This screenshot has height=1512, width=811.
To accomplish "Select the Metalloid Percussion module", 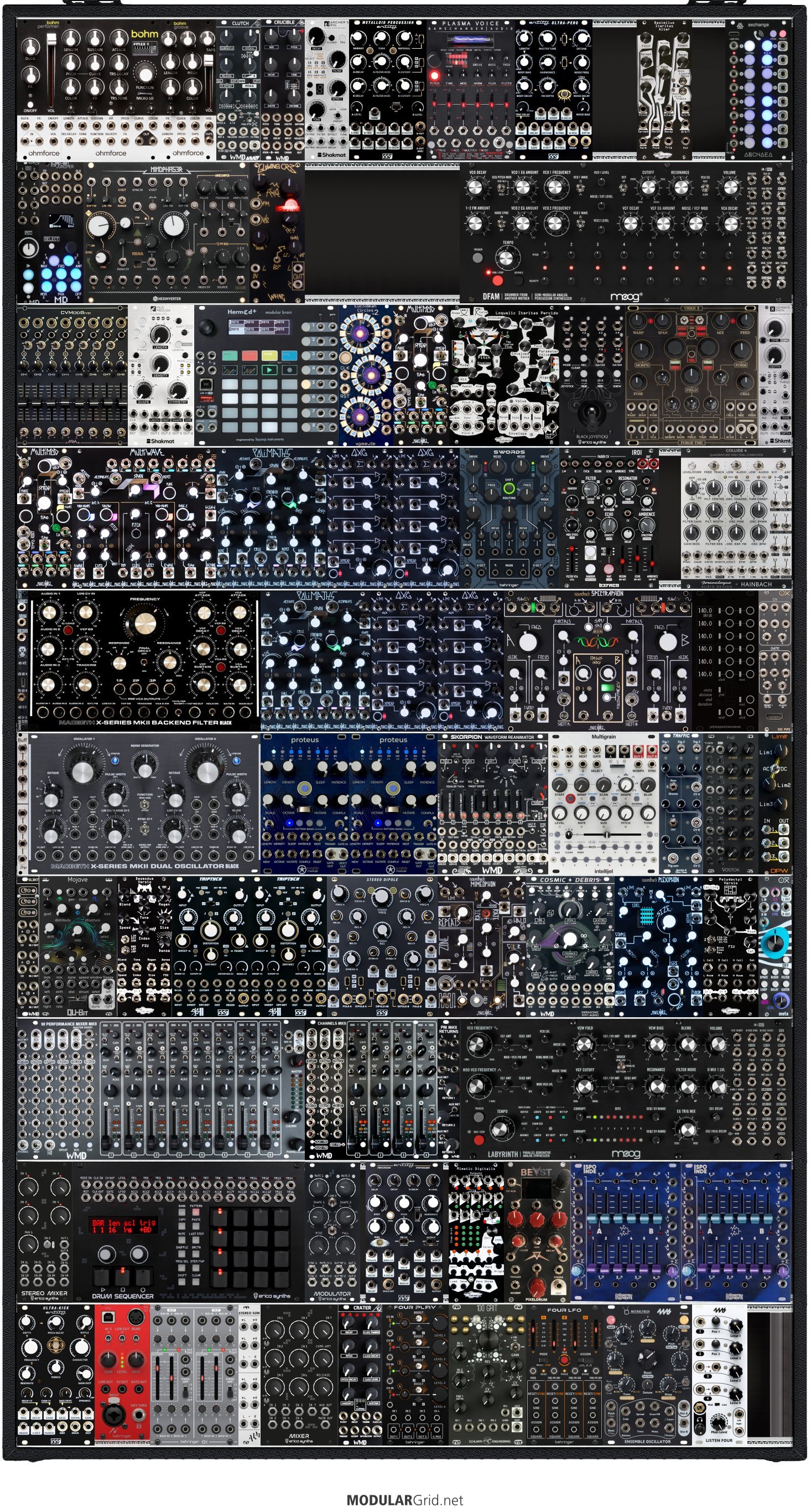I will (x=387, y=89).
